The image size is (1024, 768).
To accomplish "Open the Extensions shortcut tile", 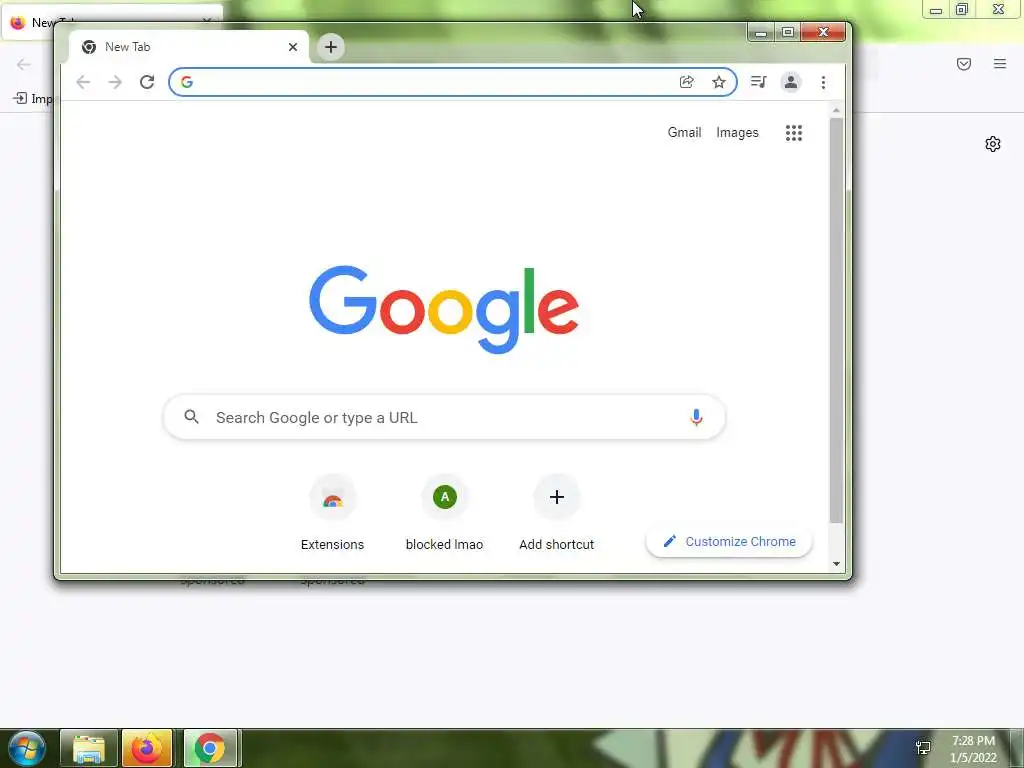I will (x=332, y=513).
